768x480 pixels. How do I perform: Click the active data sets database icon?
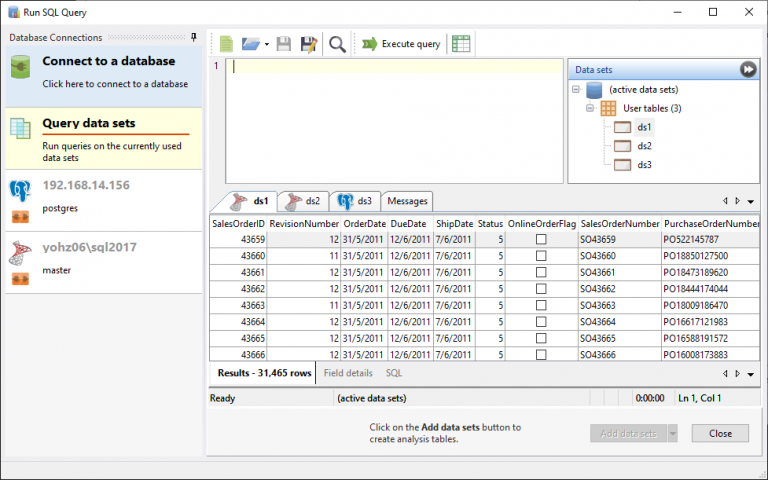(x=594, y=90)
